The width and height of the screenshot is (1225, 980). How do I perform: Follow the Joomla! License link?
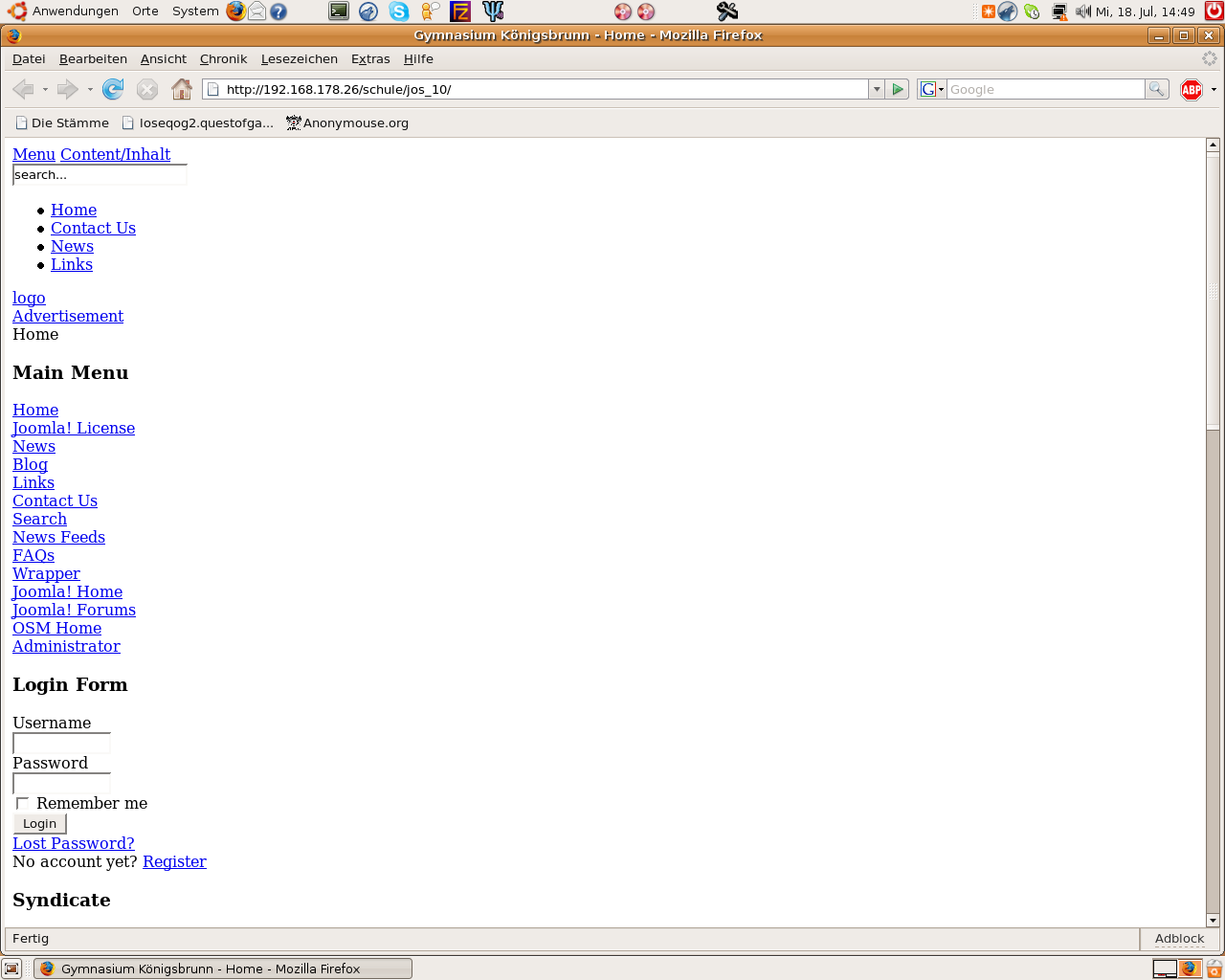(x=74, y=428)
